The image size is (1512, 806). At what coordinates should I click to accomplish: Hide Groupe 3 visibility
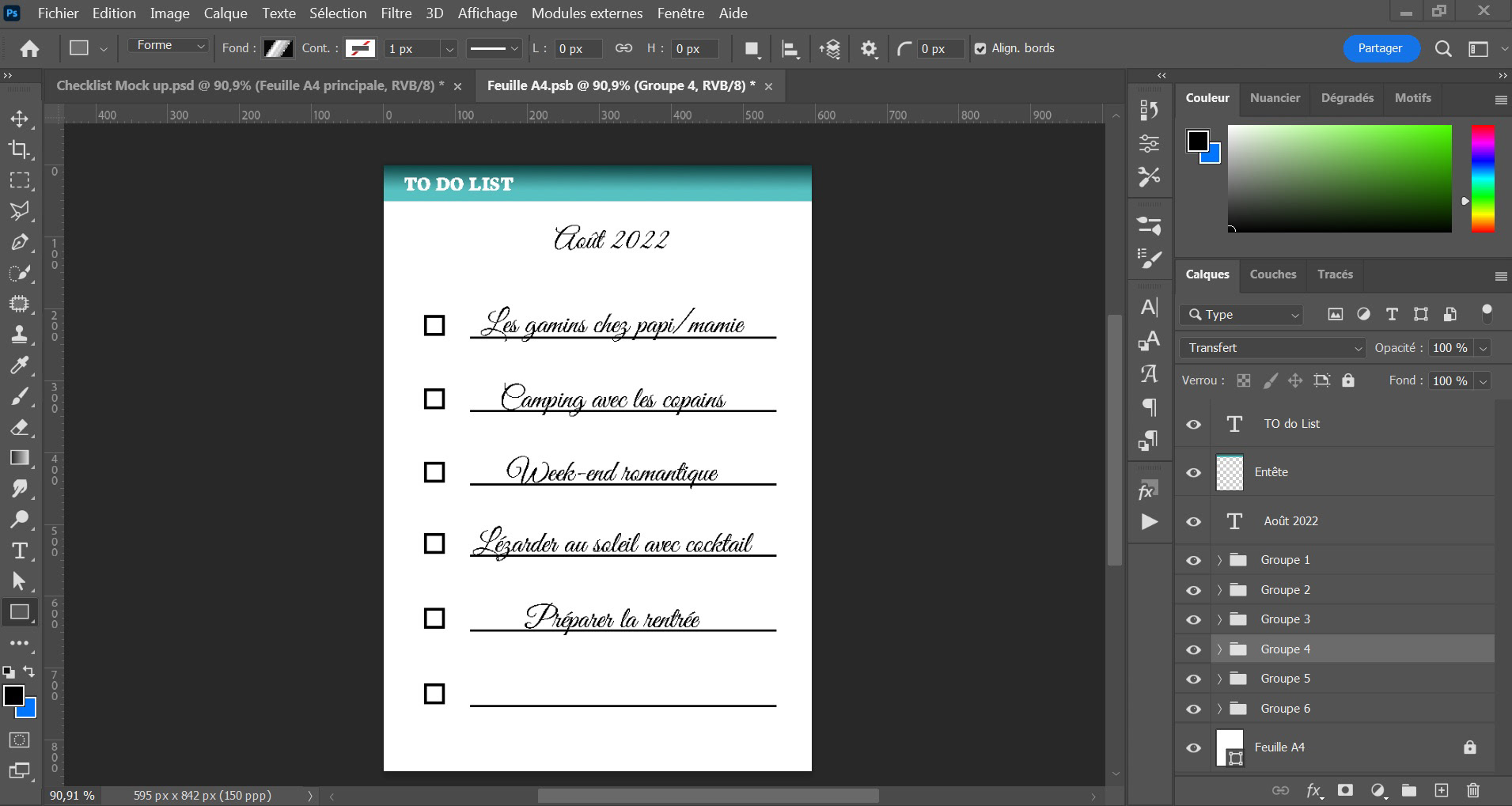(1193, 619)
